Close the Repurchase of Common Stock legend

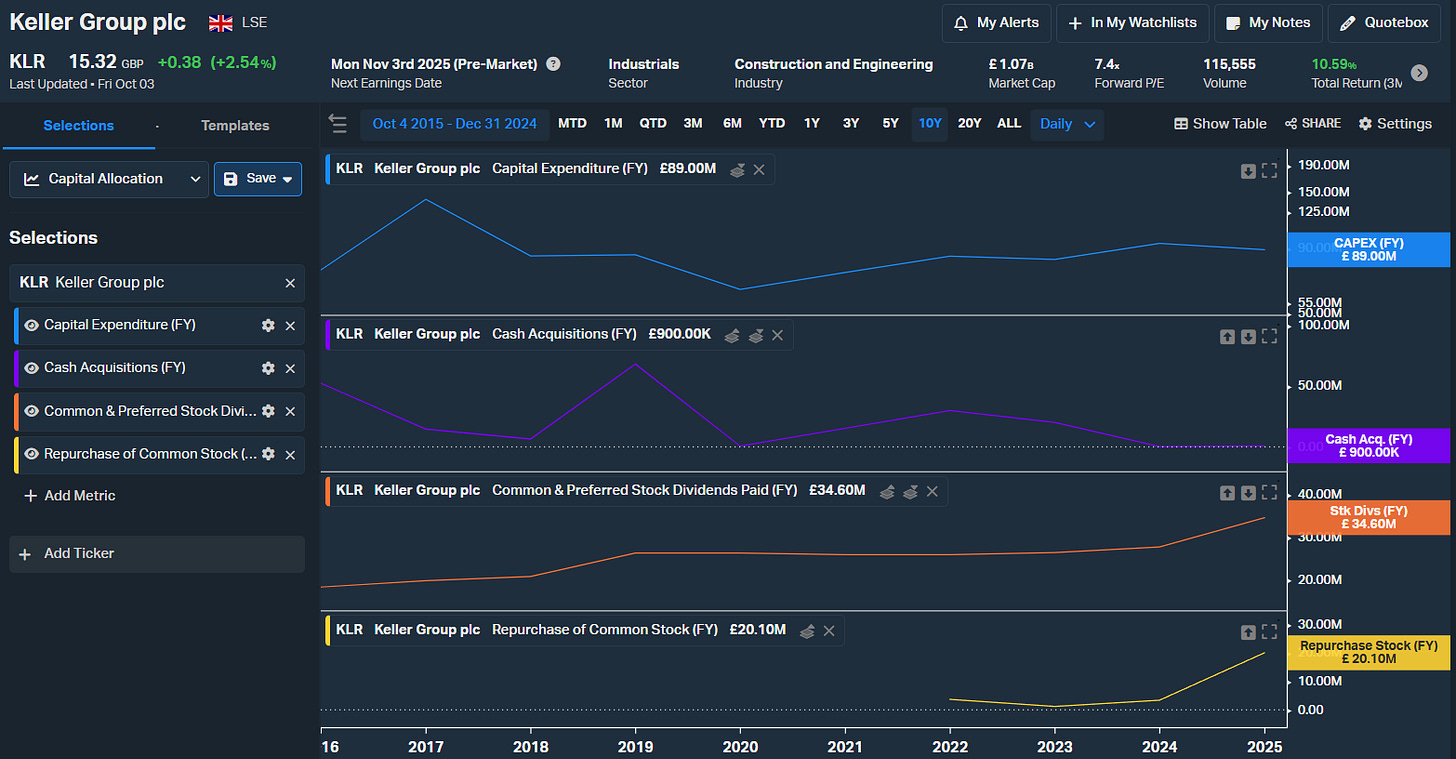click(x=829, y=631)
